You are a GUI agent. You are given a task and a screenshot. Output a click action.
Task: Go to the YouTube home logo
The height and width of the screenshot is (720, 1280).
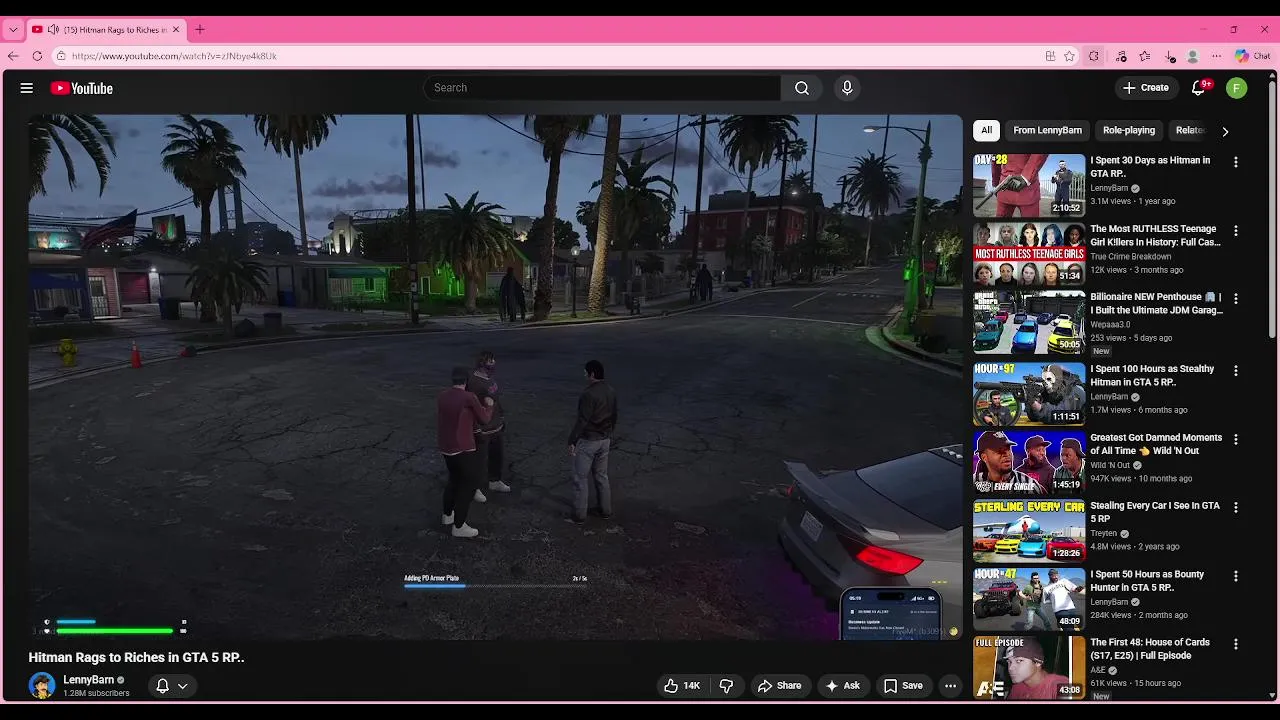[x=82, y=88]
